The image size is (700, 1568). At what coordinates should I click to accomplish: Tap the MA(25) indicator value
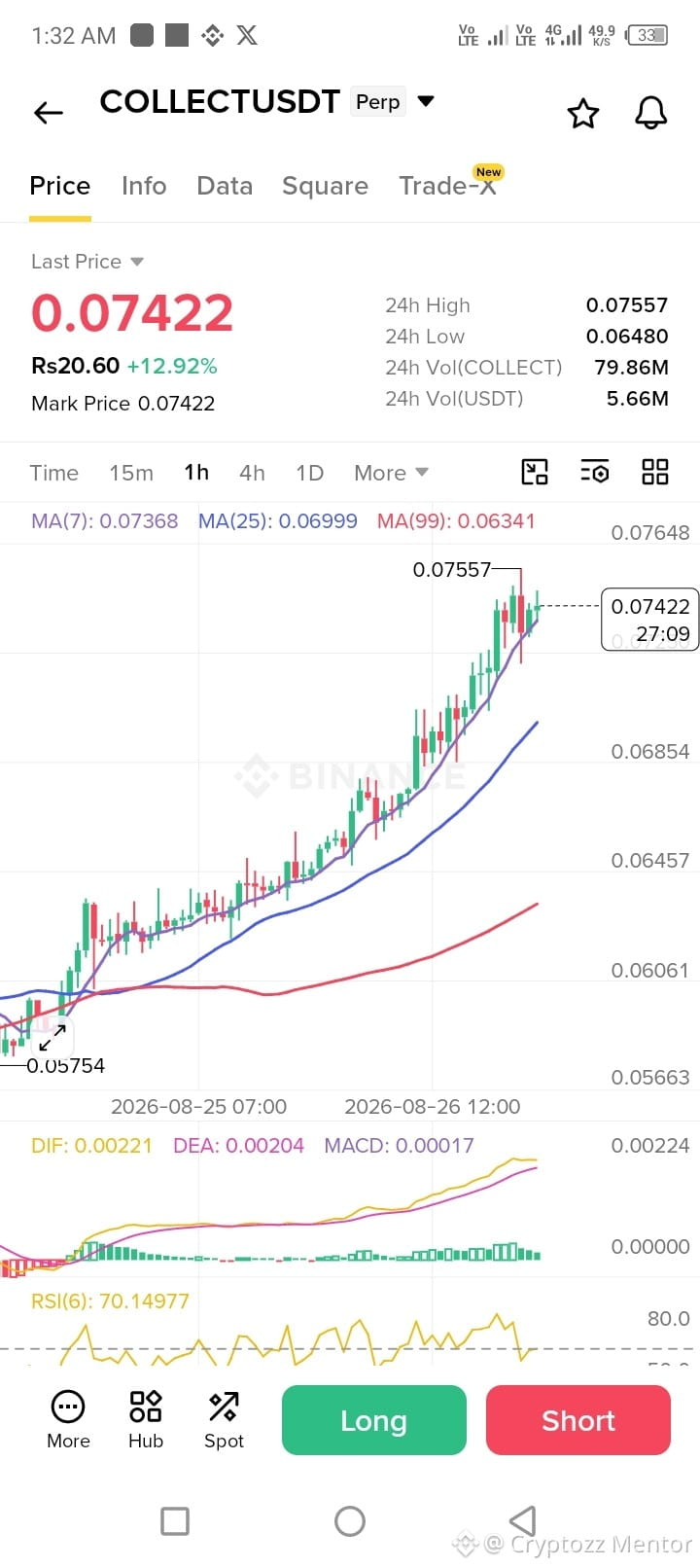click(278, 520)
